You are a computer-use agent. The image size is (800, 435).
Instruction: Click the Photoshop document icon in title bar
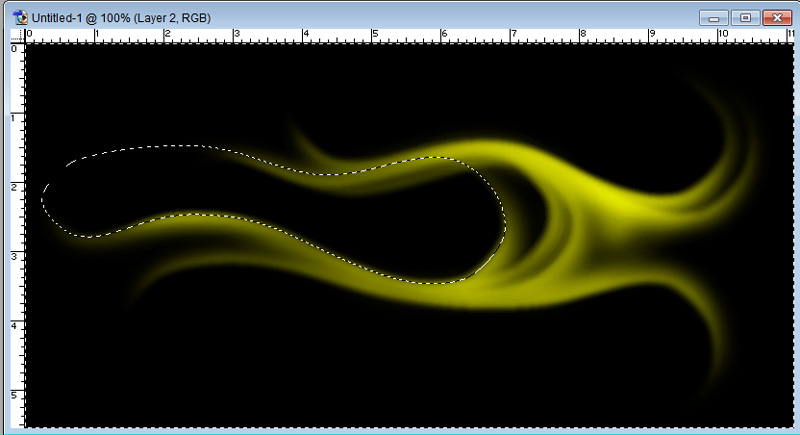pyautogui.click(x=20, y=17)
